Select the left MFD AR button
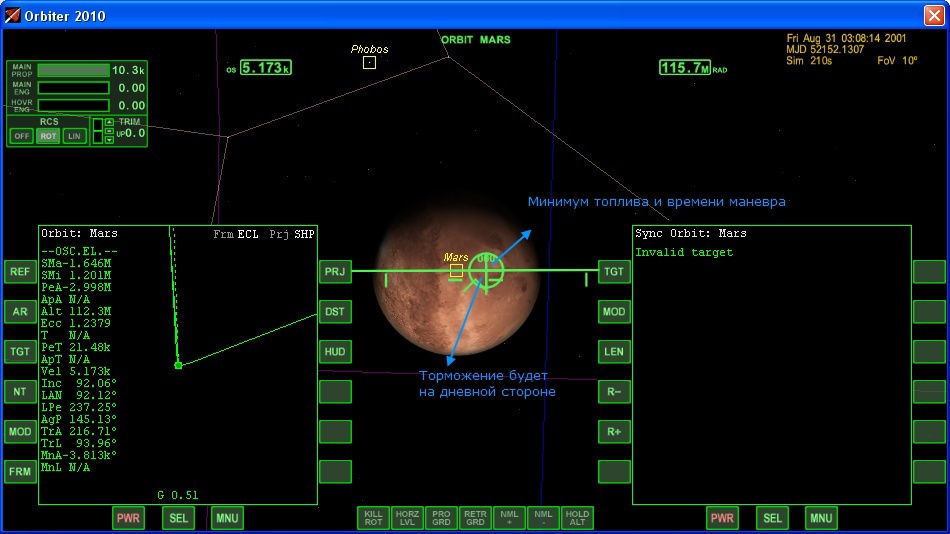 (20, 312)
